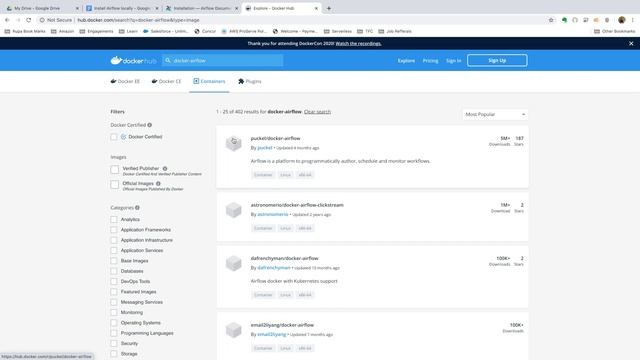Open a new browser tab with plus
Image resolution: width=640 pixels, height=360 pixels.
tap(329, 8)
